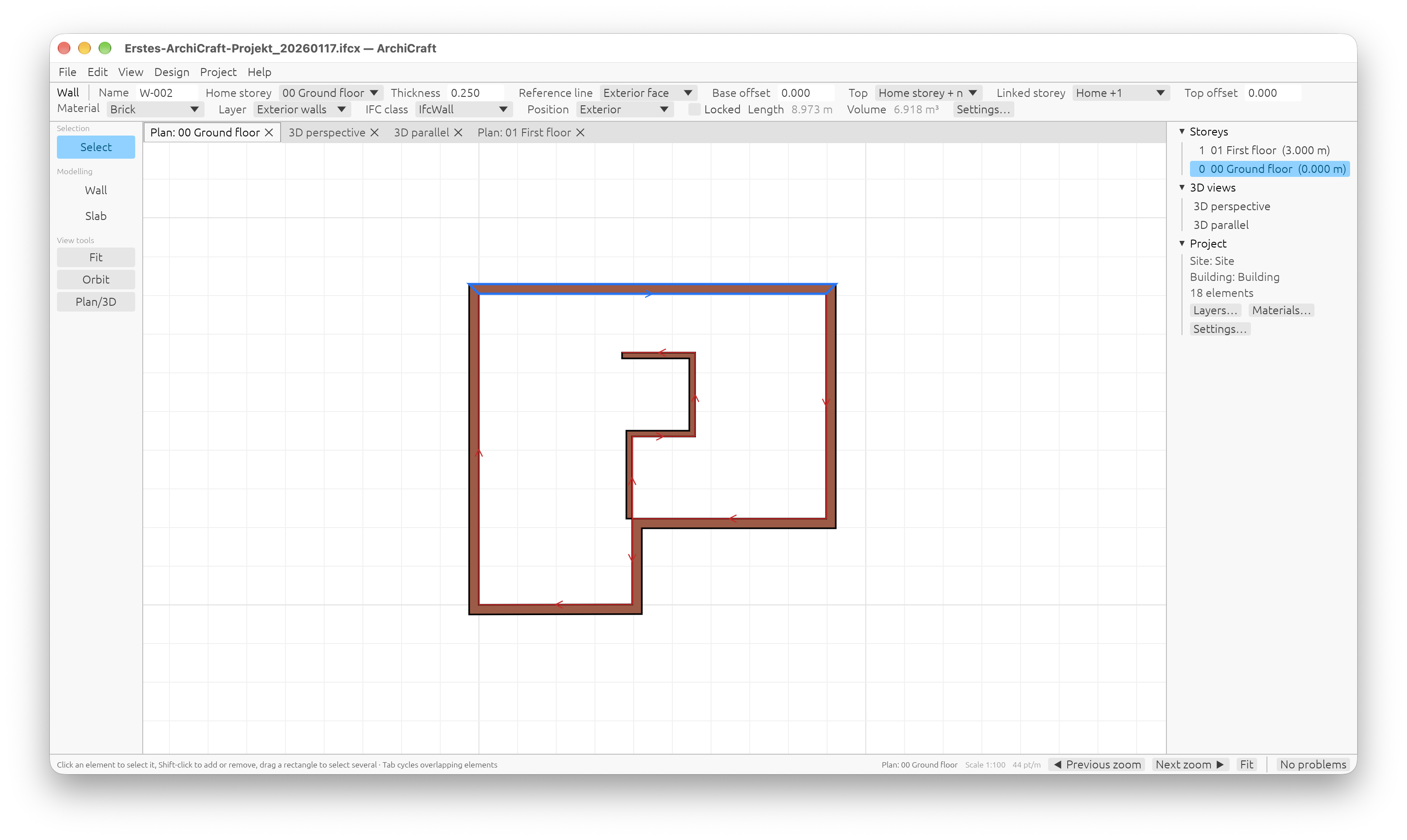Open the Layer dropdown showing Exterior walls
Image resolution: width=1407 pixels, height=840 pixels.
[302, 109]
